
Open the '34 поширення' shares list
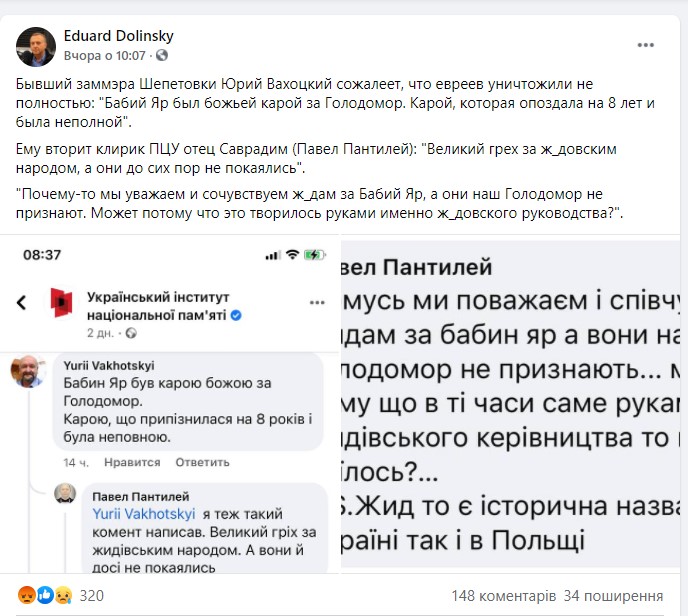(614, 595)
